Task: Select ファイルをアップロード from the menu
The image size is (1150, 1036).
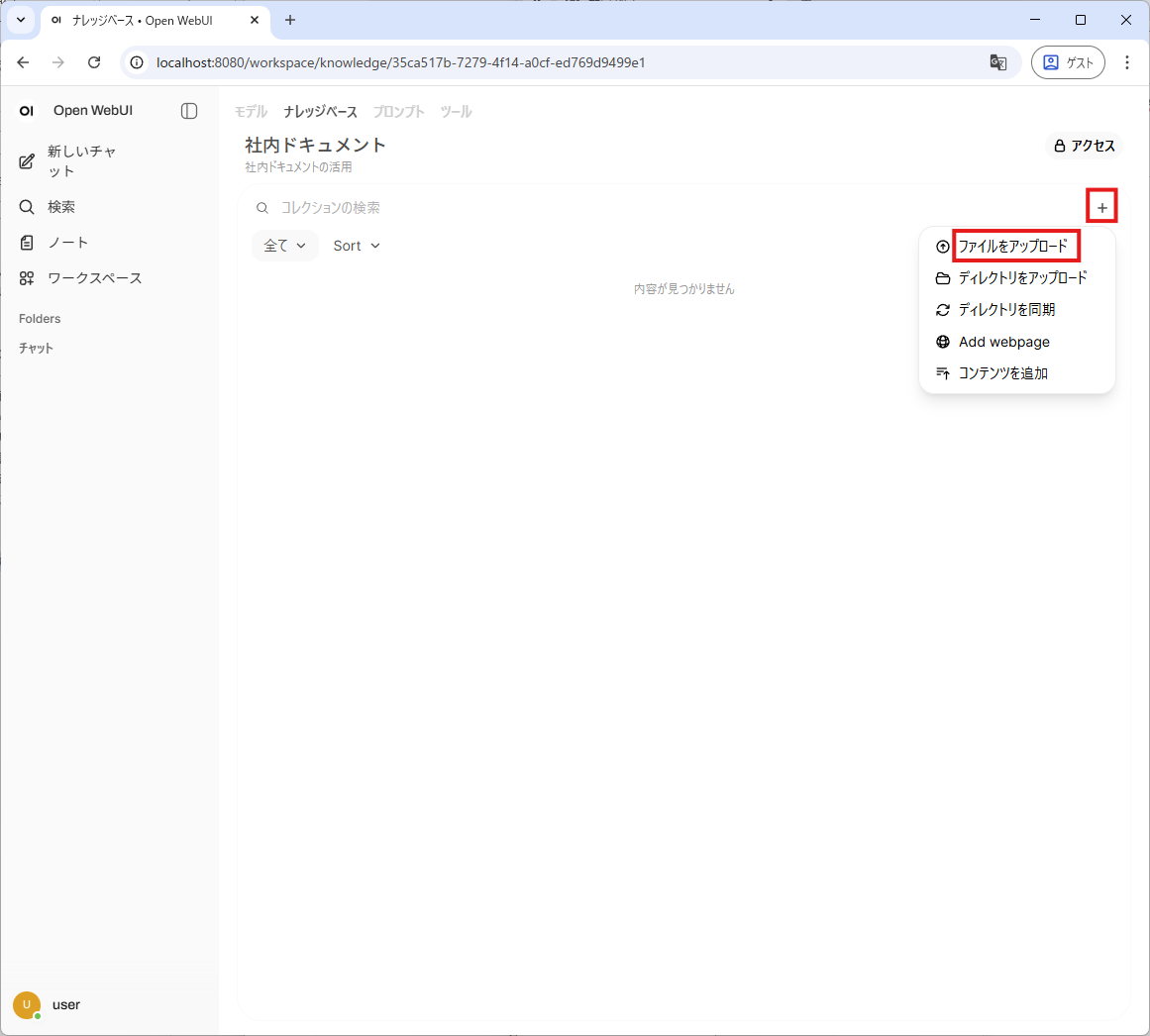Action: (x=1013, y=246)
